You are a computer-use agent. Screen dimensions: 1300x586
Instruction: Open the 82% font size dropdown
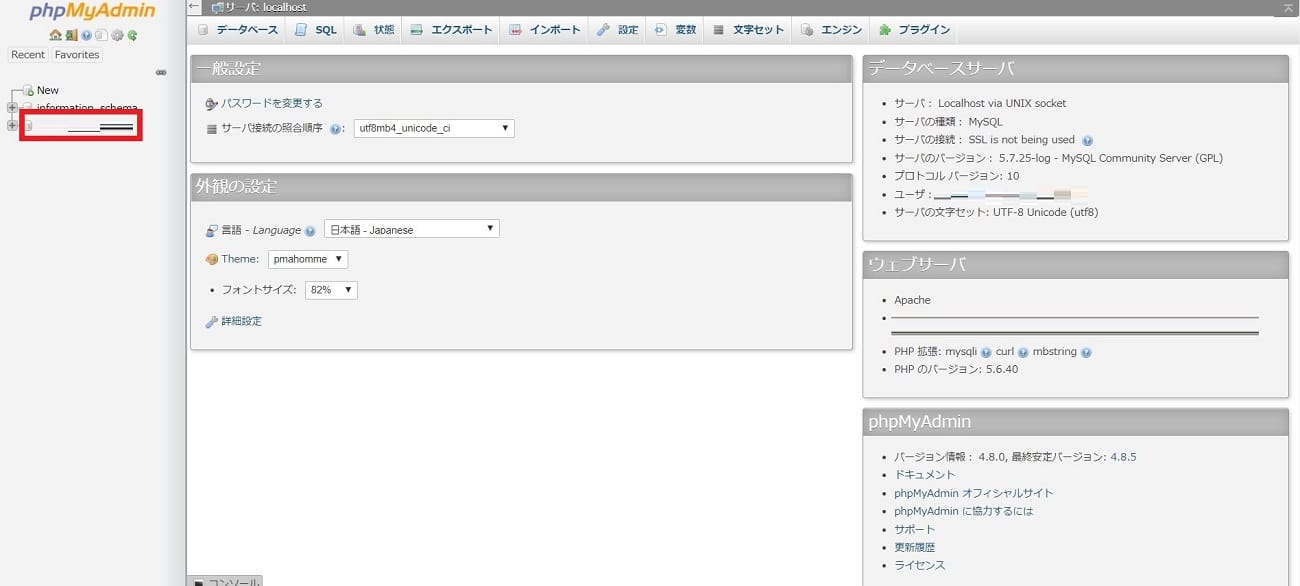click(x=331, y=290)
